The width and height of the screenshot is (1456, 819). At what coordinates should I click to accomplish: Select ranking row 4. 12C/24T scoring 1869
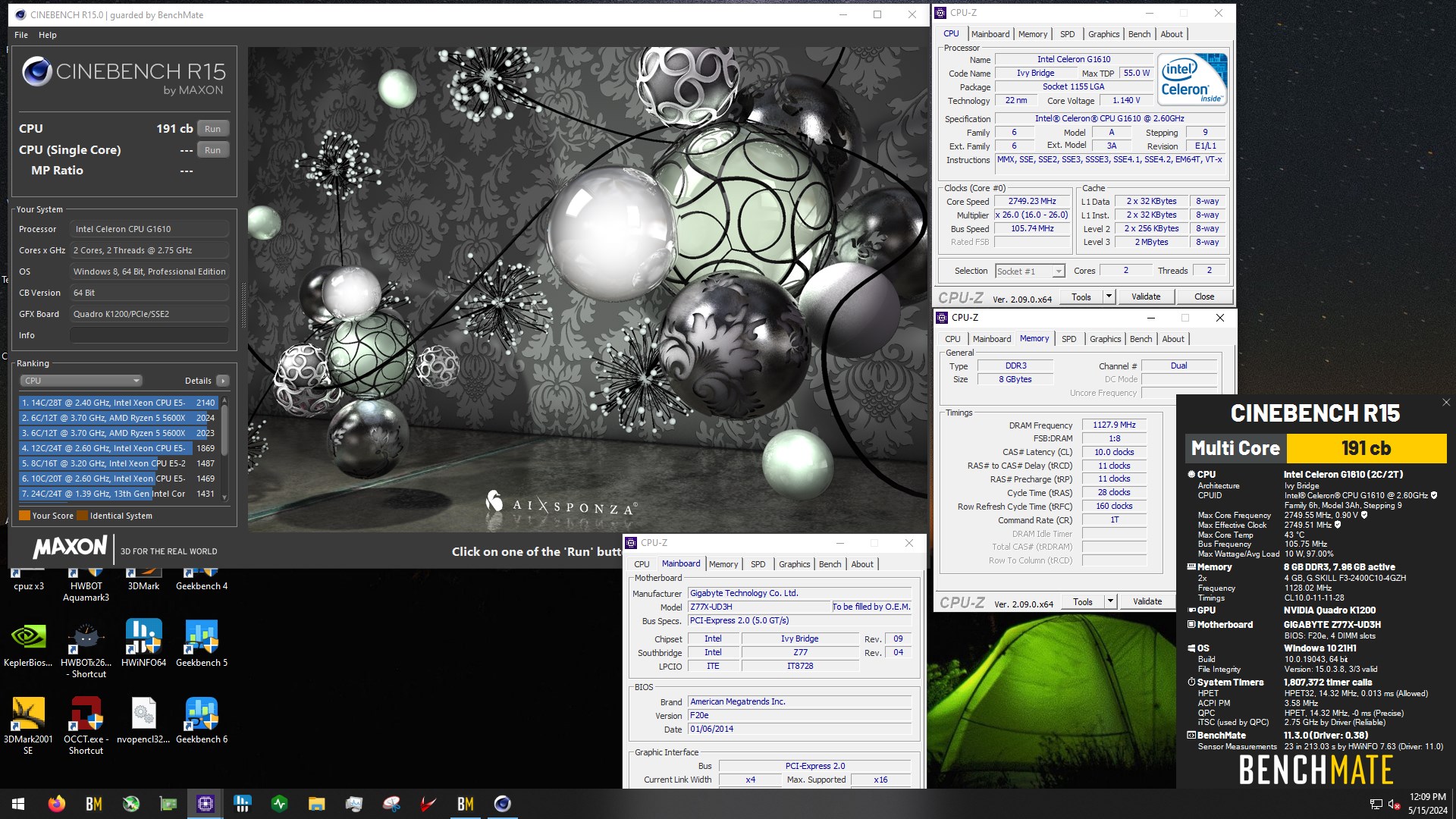[118, 448]
